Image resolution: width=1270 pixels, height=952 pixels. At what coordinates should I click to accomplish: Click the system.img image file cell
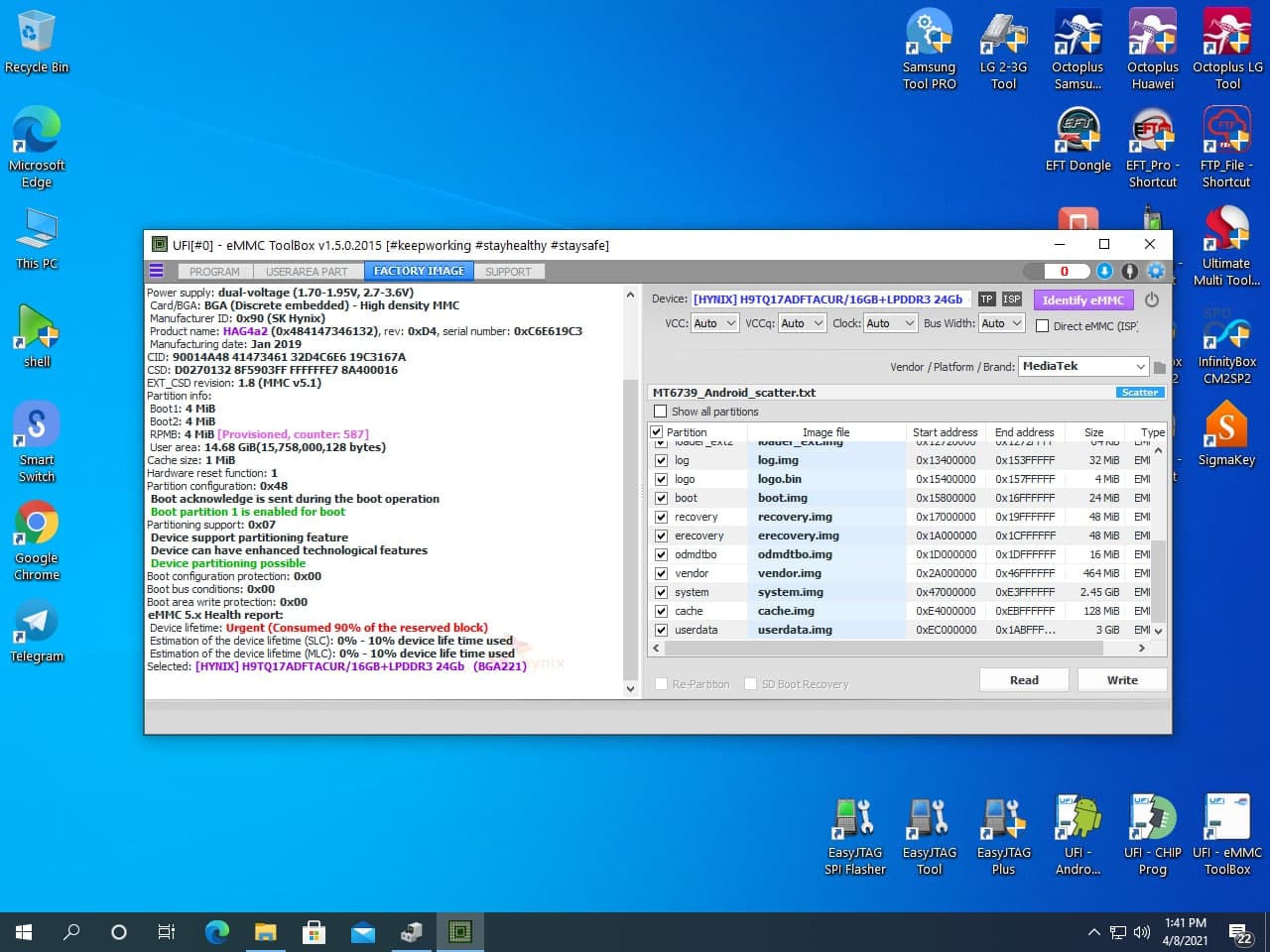click(826, 592)
